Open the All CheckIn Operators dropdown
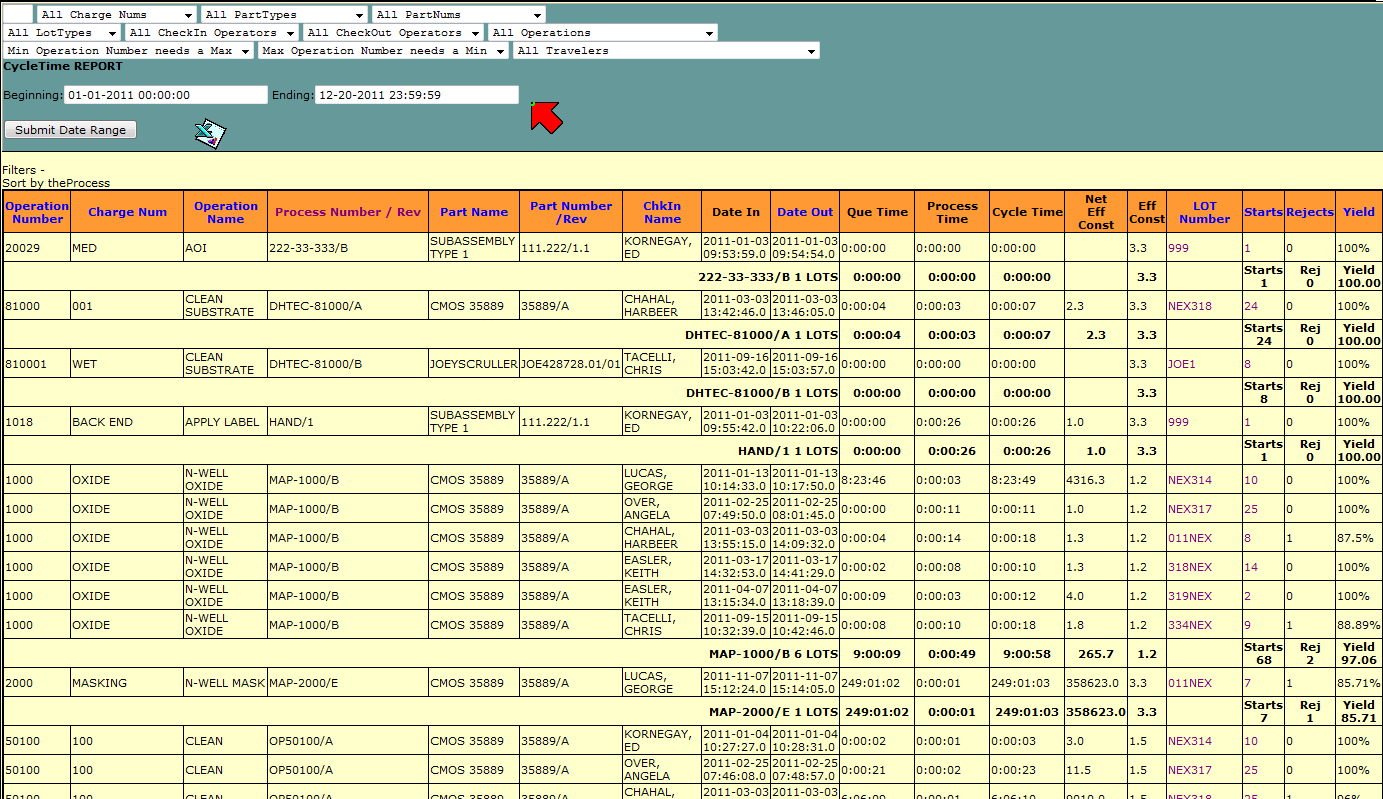This screenshot has width=1383, height=799. [x=212, y=33]
